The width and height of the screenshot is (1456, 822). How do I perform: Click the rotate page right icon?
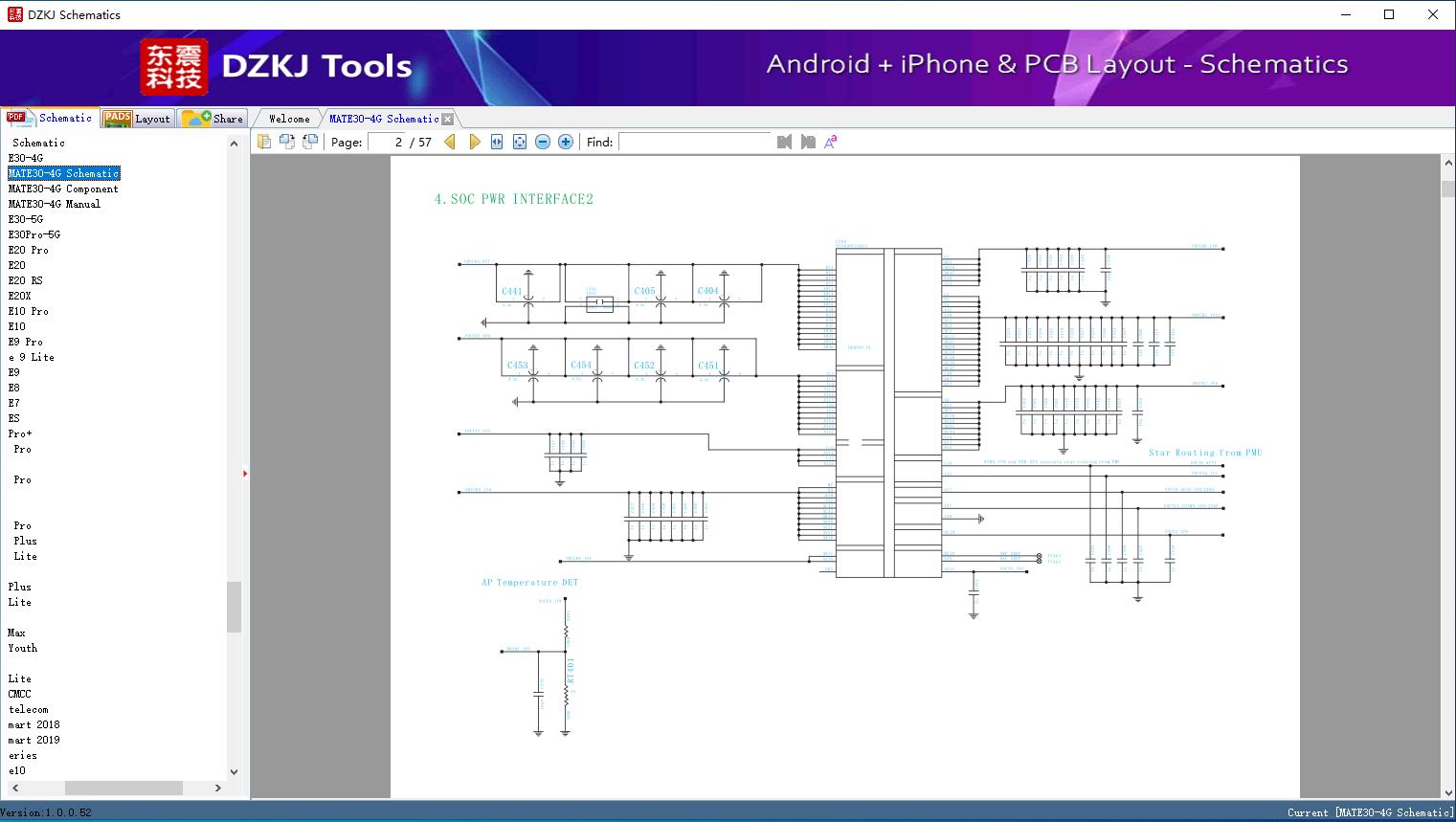tap(310, 142)
